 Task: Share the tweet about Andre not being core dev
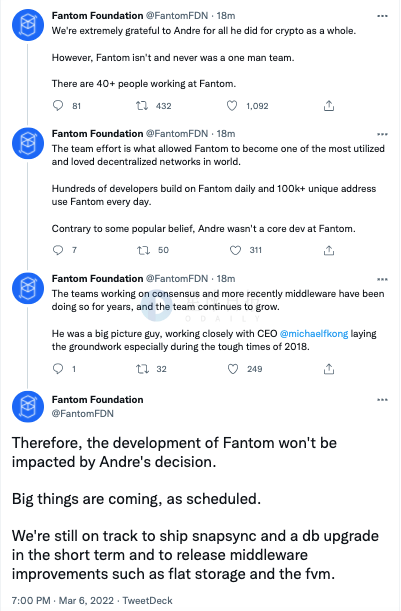(329, 250)
